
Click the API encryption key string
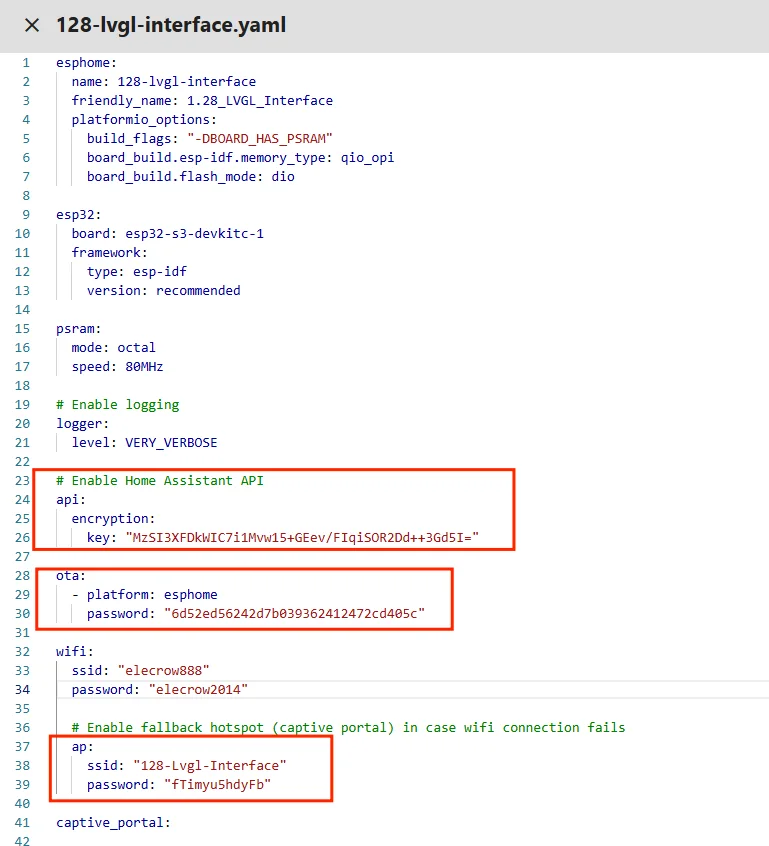coord(302,537)
